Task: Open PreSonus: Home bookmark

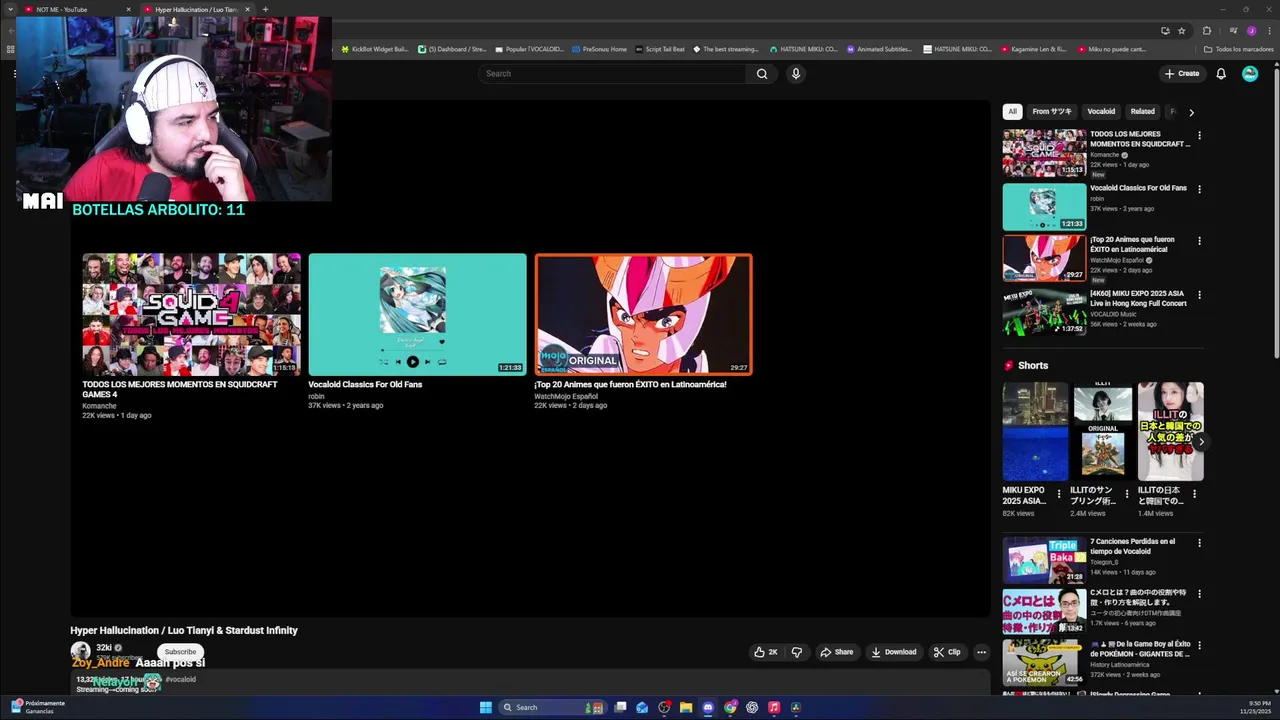Action: click(x=599, y=49)
